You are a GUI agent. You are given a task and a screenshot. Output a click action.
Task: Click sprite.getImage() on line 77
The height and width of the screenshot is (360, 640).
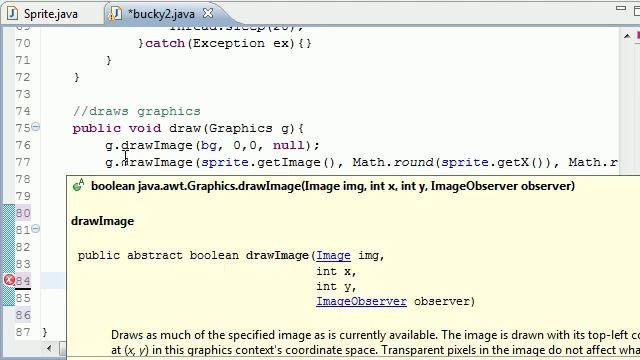[x=268, y=162]
